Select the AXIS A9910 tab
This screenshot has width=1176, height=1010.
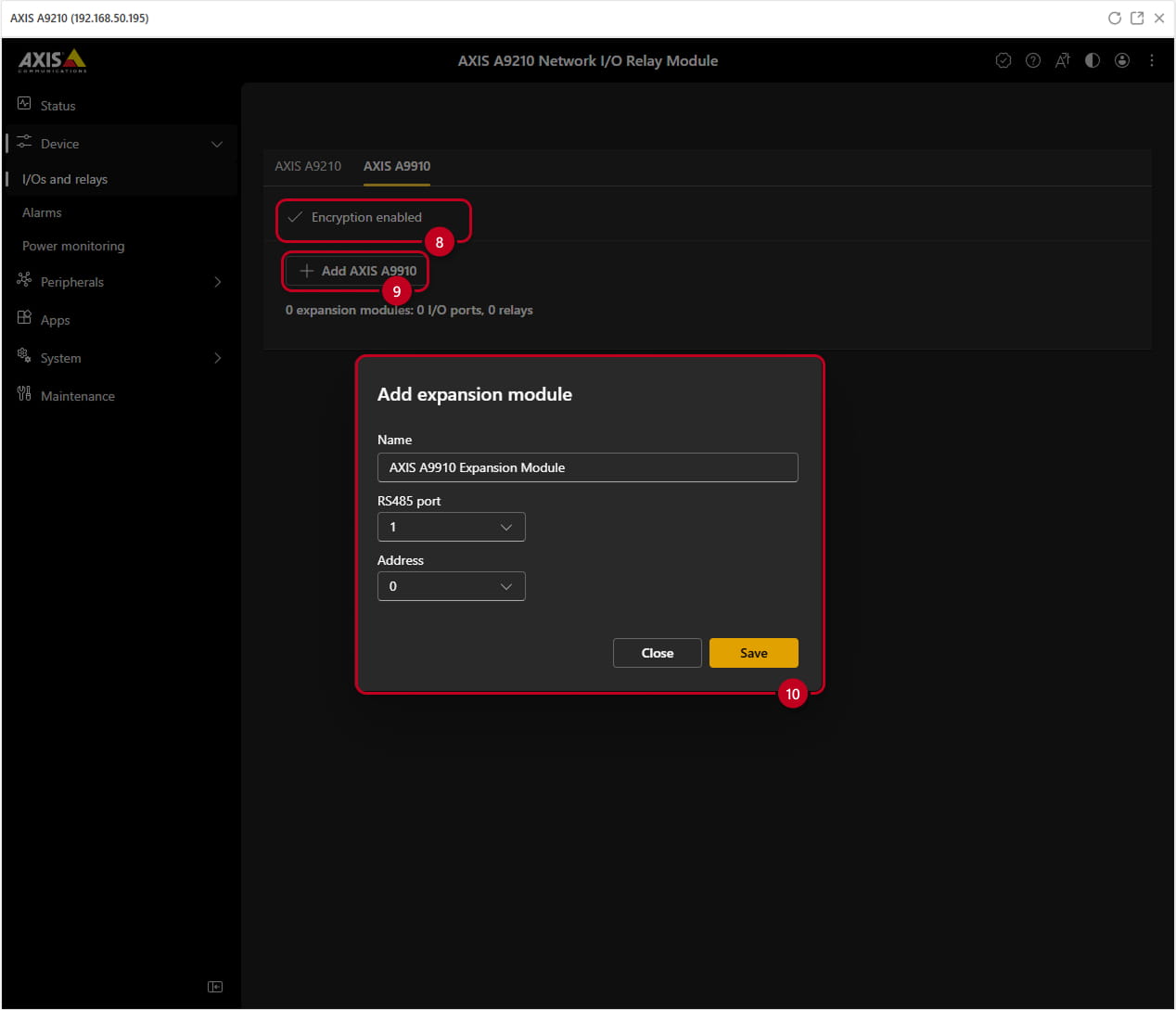pyautogui.click(x=397, y=166)
